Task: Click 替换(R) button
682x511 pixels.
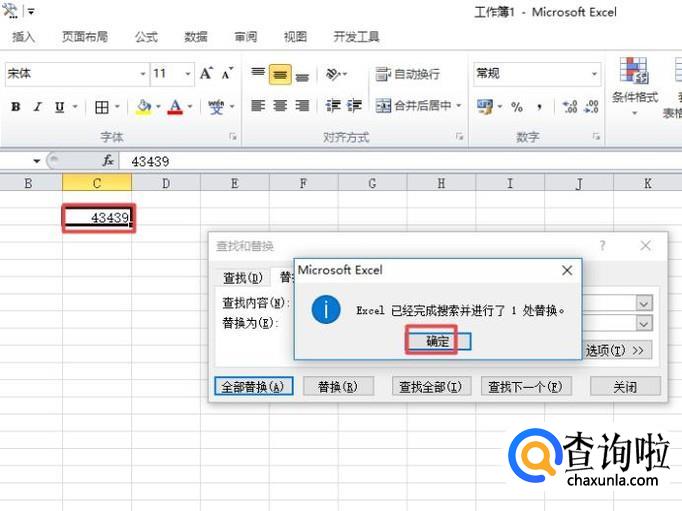Action: [338, 386]
